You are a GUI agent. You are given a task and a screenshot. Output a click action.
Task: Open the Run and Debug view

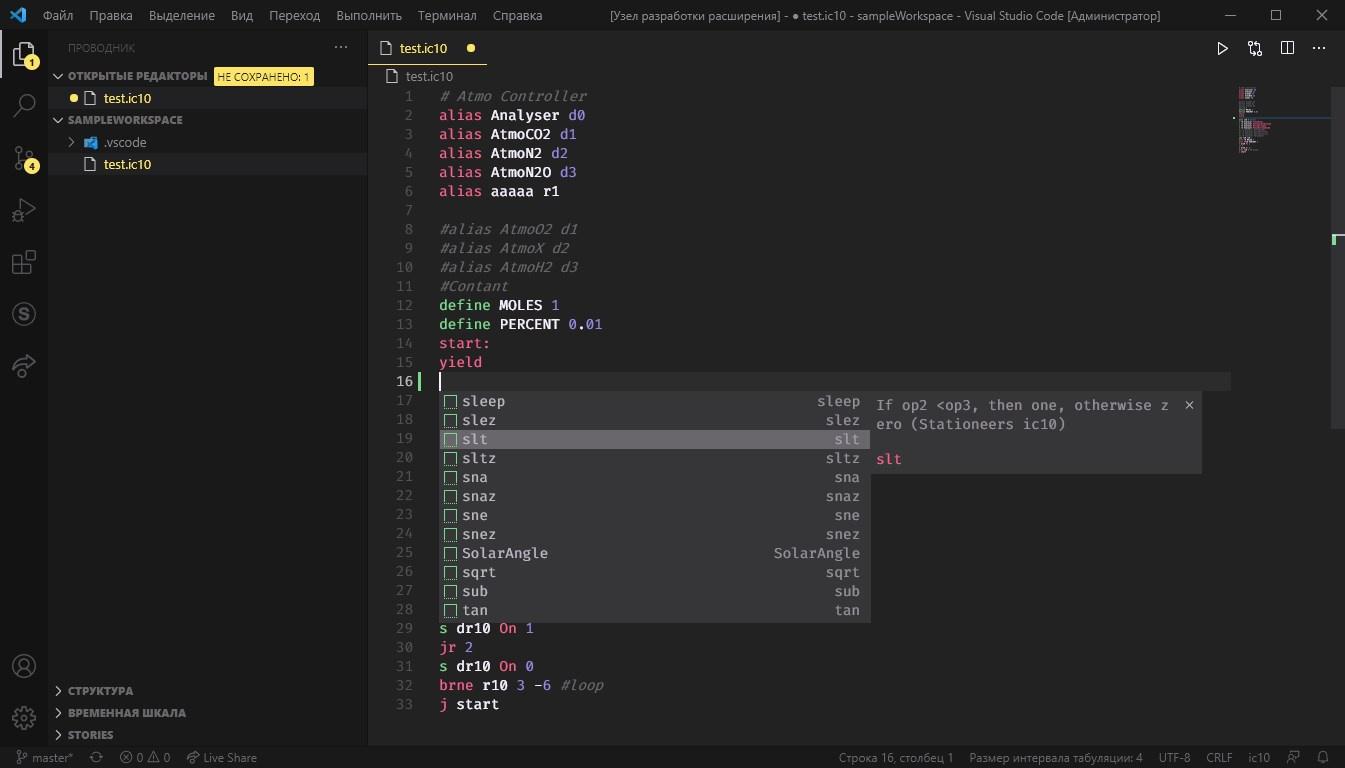24,210
